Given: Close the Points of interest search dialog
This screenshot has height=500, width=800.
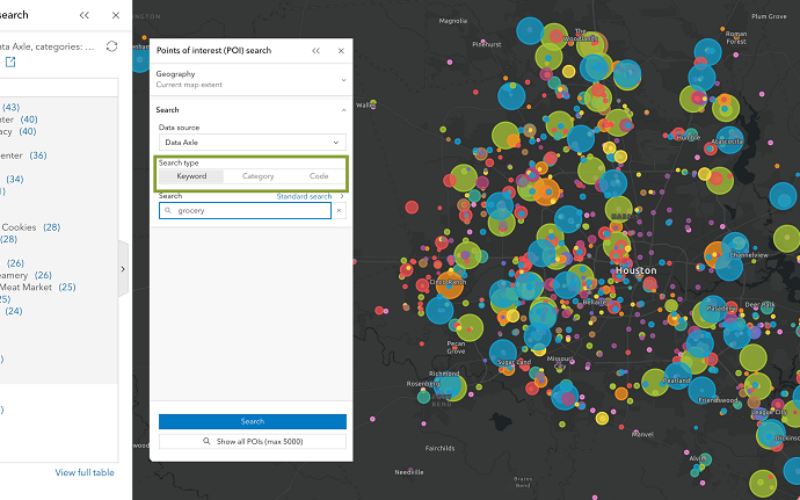Looking at the screenshot, I should tap(341, 51).
